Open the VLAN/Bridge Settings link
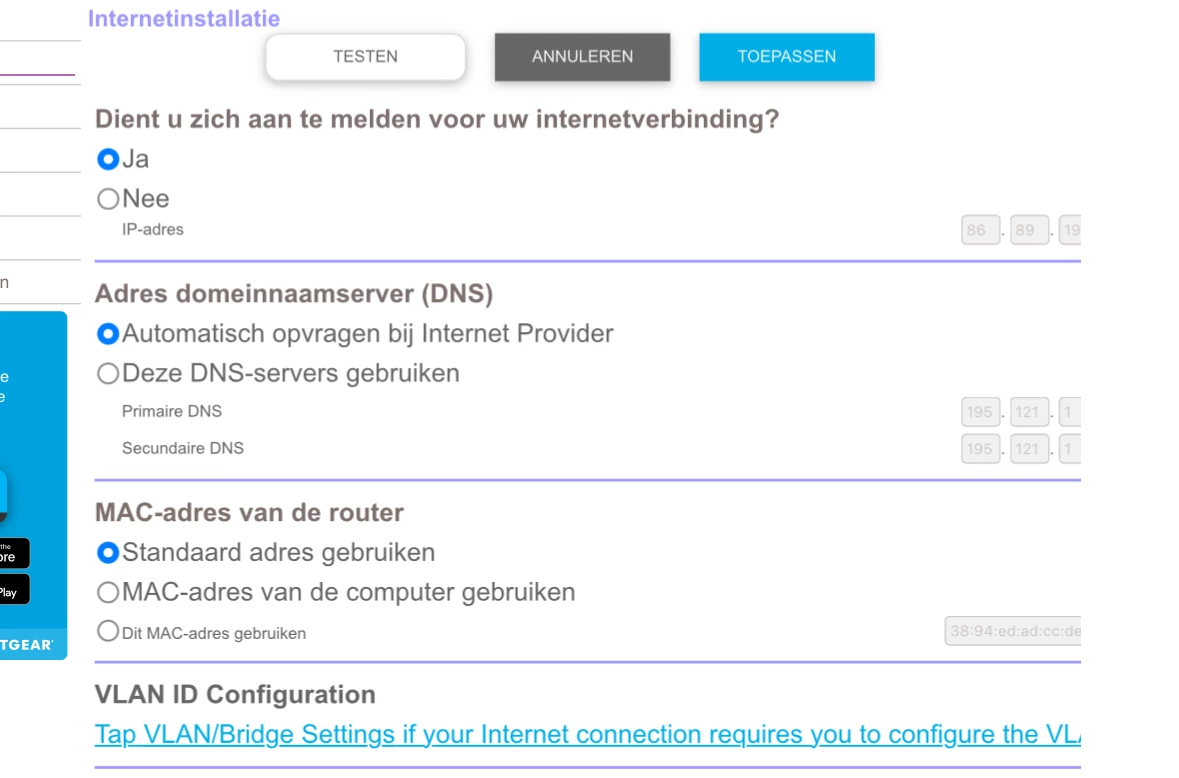This screenshot has width=1179, height=778. [587, 735]
